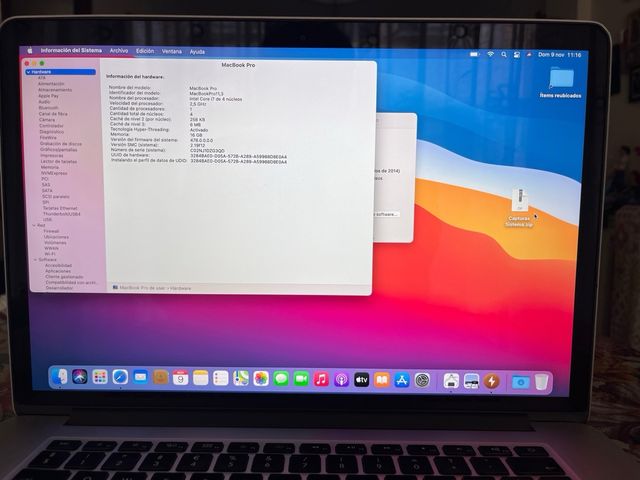Open Messages from the Dock
Image resolution: width=640 pixels, height=480 pixels.
coord(281,379)
